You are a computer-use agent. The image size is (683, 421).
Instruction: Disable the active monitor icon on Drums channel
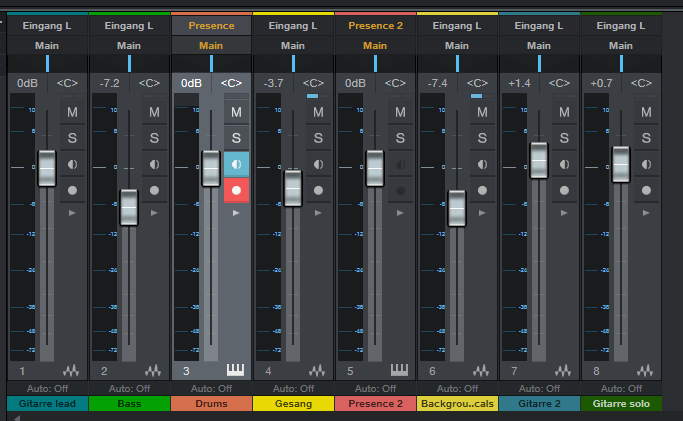[x=237, y=165]
